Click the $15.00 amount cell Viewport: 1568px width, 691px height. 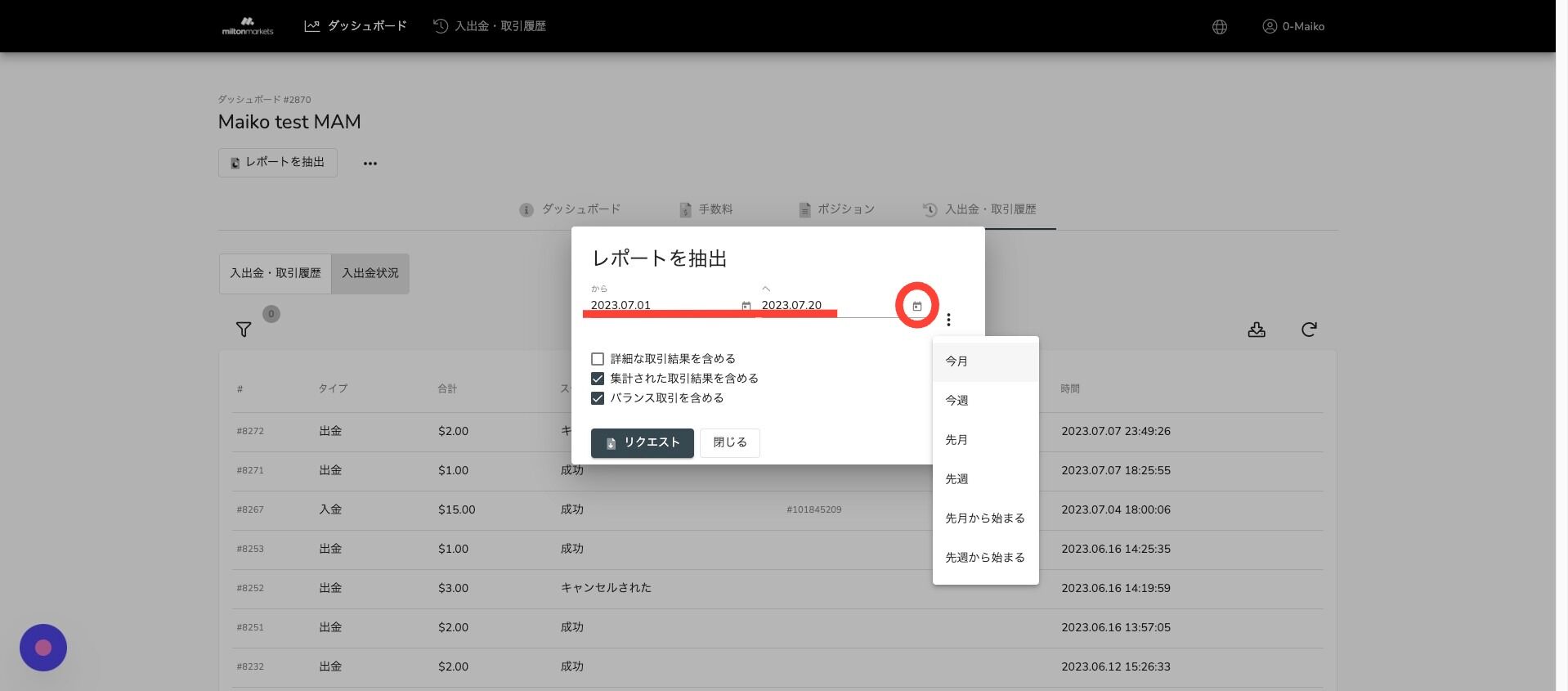pos(456,509)
